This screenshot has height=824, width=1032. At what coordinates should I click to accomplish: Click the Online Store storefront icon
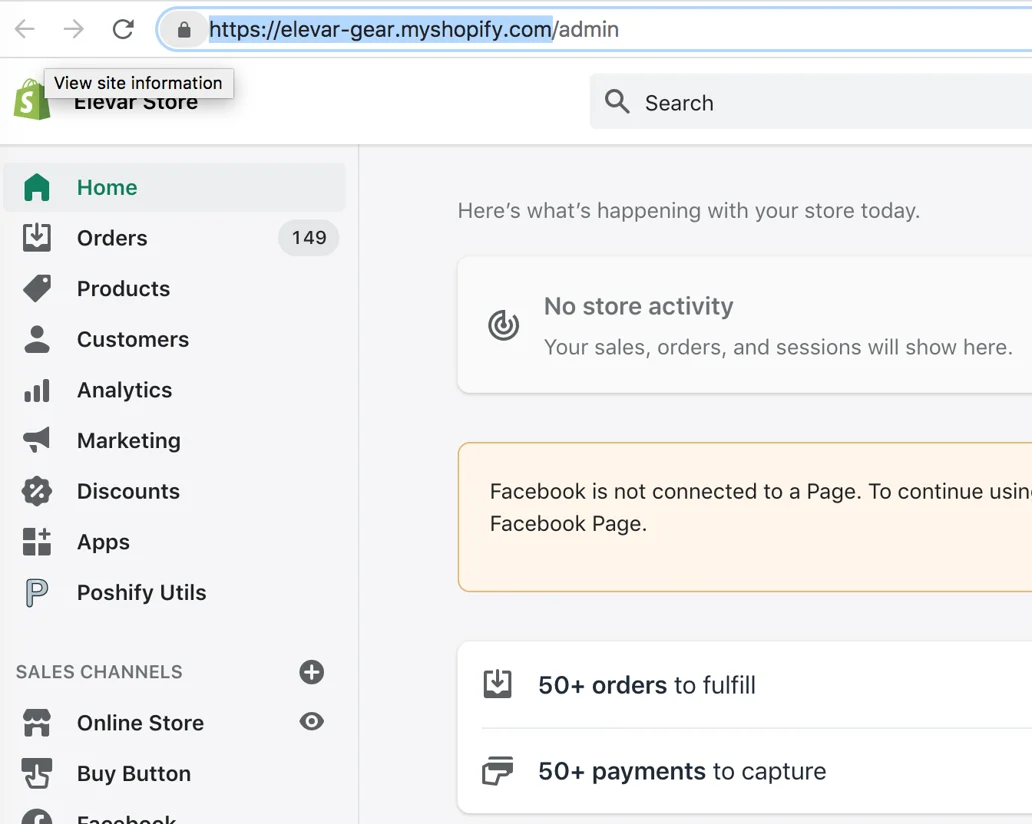(x=37, y=723)
